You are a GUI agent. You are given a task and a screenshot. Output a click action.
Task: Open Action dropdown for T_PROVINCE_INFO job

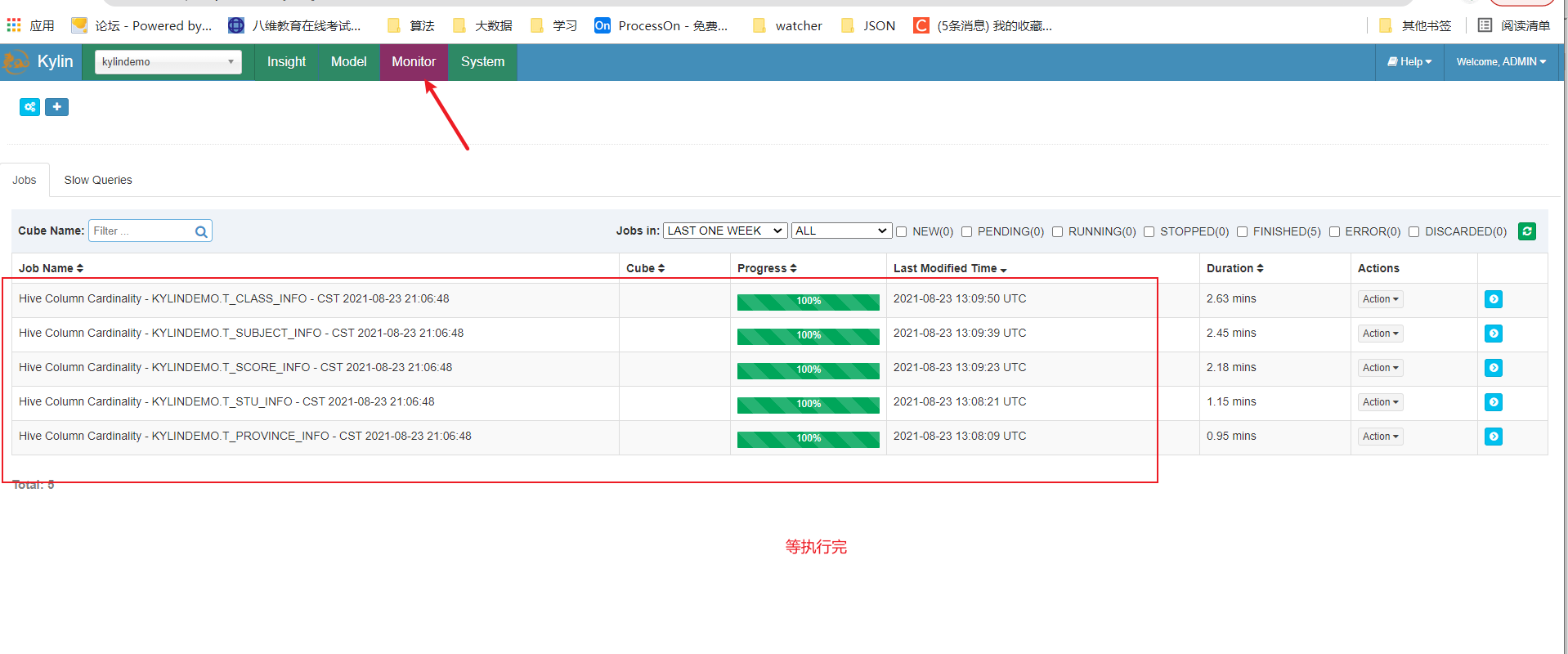coord(1380,437)
